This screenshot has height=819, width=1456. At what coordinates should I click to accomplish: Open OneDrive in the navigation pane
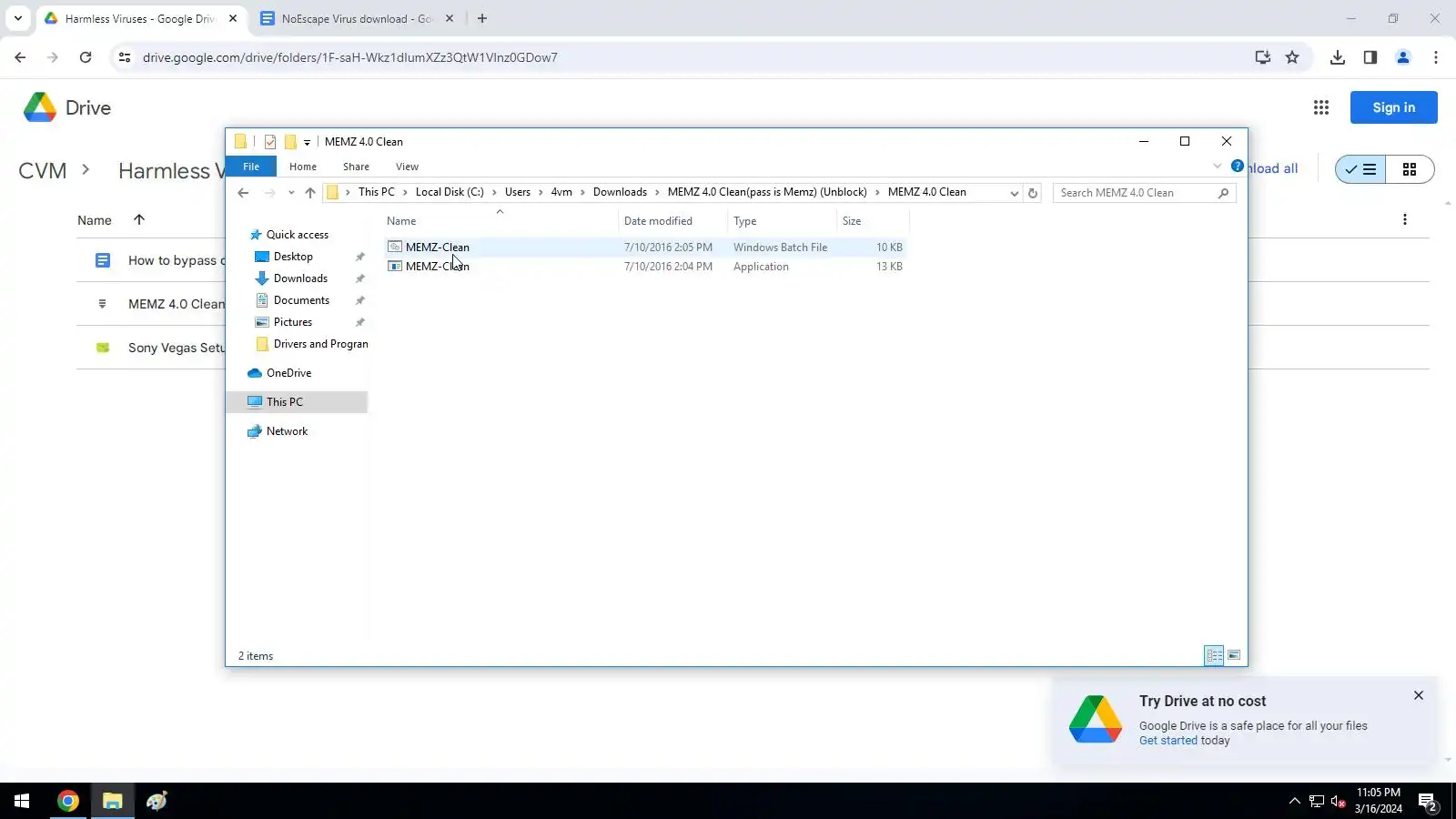pos(288,373)
